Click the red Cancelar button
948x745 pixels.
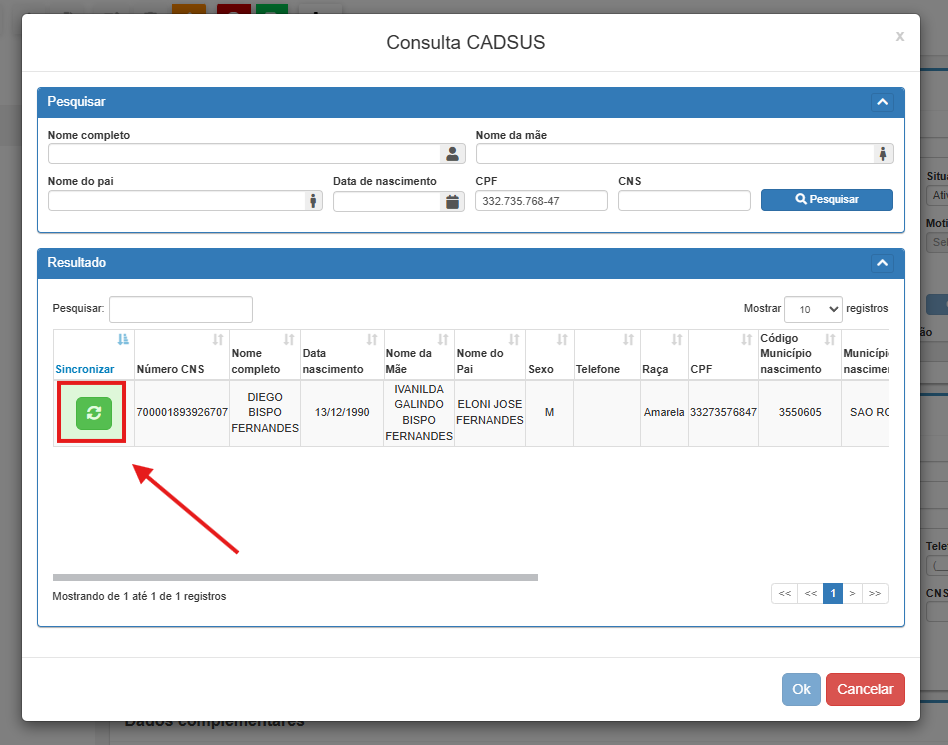tap(865, 689)
